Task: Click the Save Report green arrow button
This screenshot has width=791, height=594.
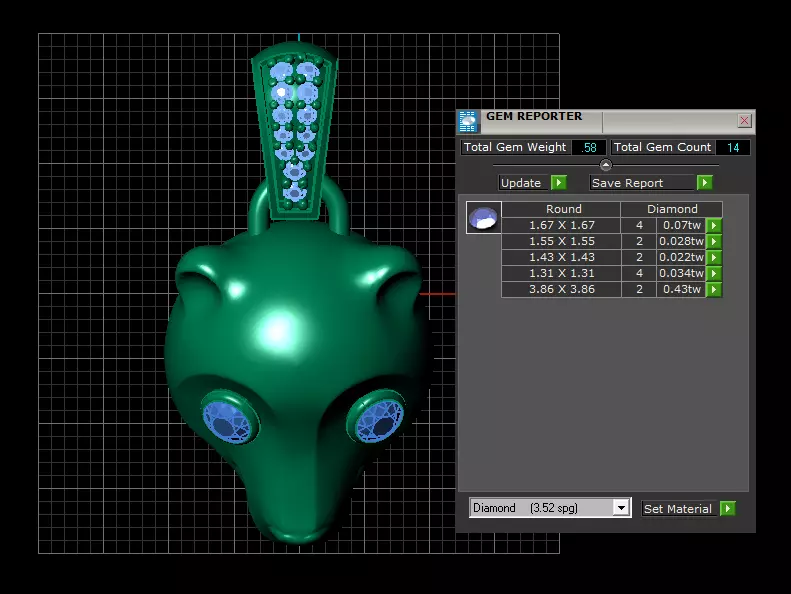Action: coord(705,183)
